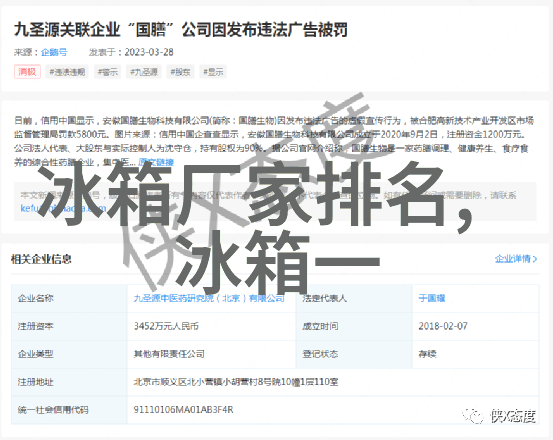
Task: Click the 企业类型 row label
Action: pyautogui.click(x=36, y=354)
